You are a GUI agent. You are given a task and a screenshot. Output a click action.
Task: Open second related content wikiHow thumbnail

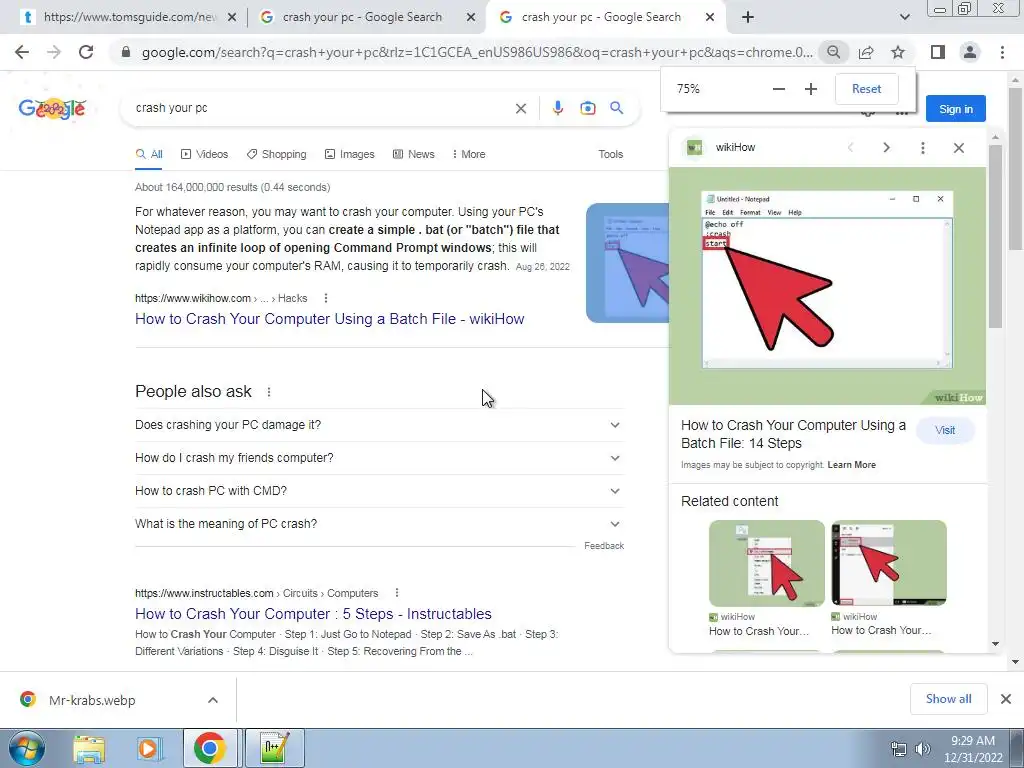[889, 563]
